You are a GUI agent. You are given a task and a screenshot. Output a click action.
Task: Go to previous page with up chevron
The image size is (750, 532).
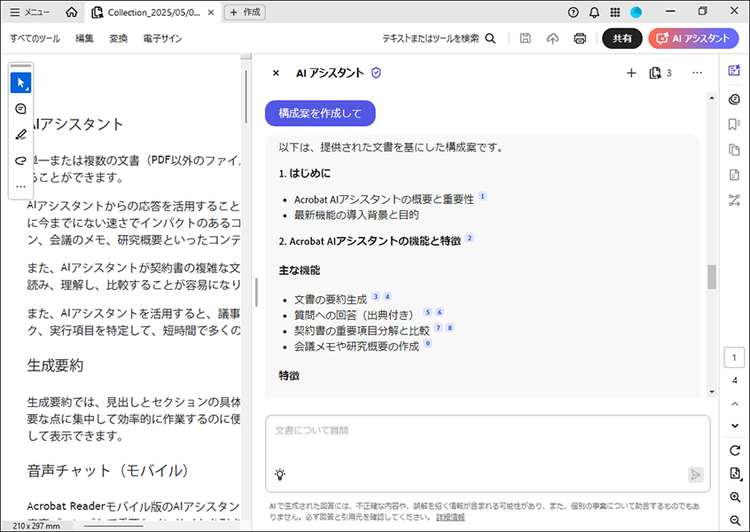pyautogui.click(x=735, y=404)
